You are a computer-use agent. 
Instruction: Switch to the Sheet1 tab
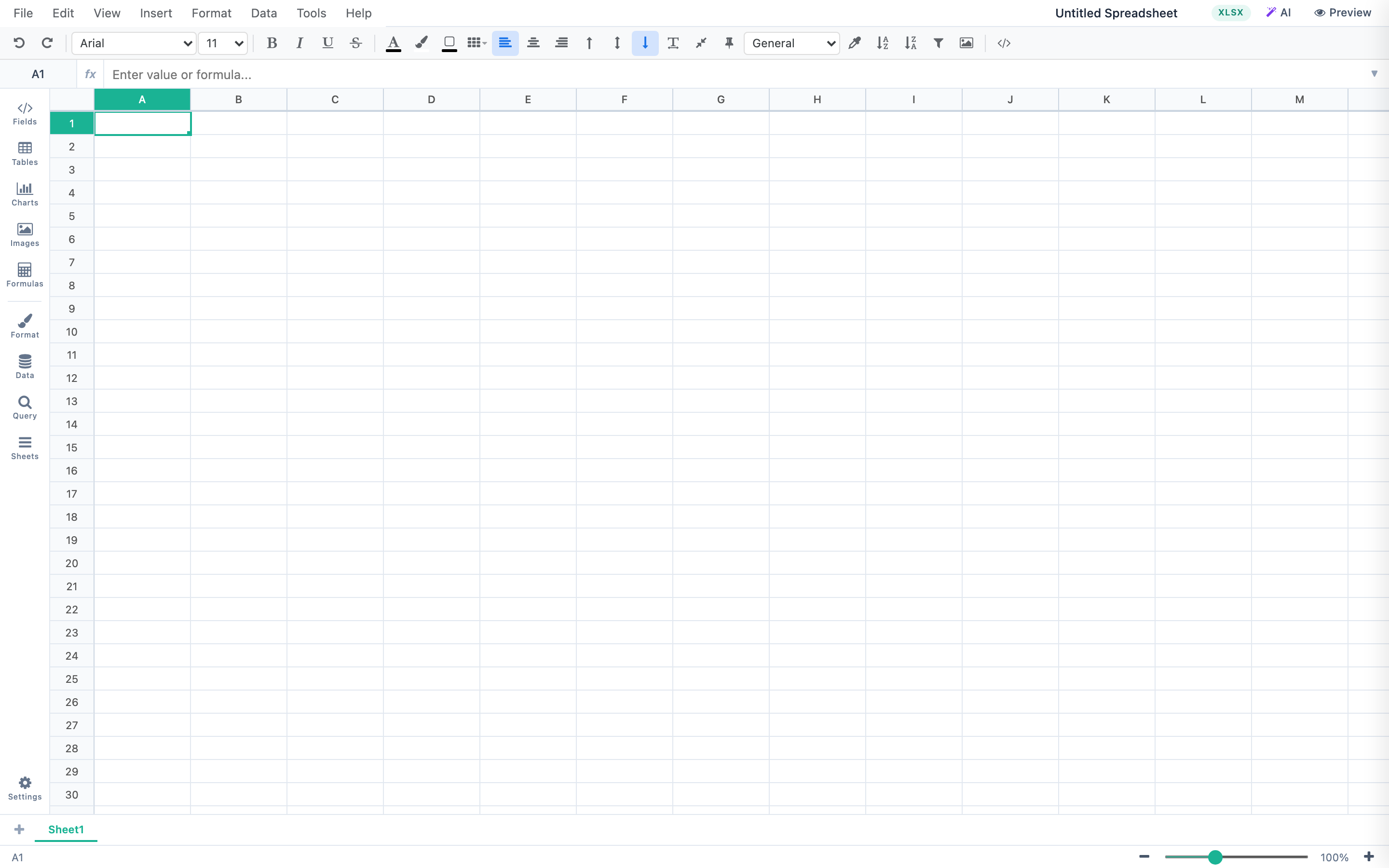66,829
